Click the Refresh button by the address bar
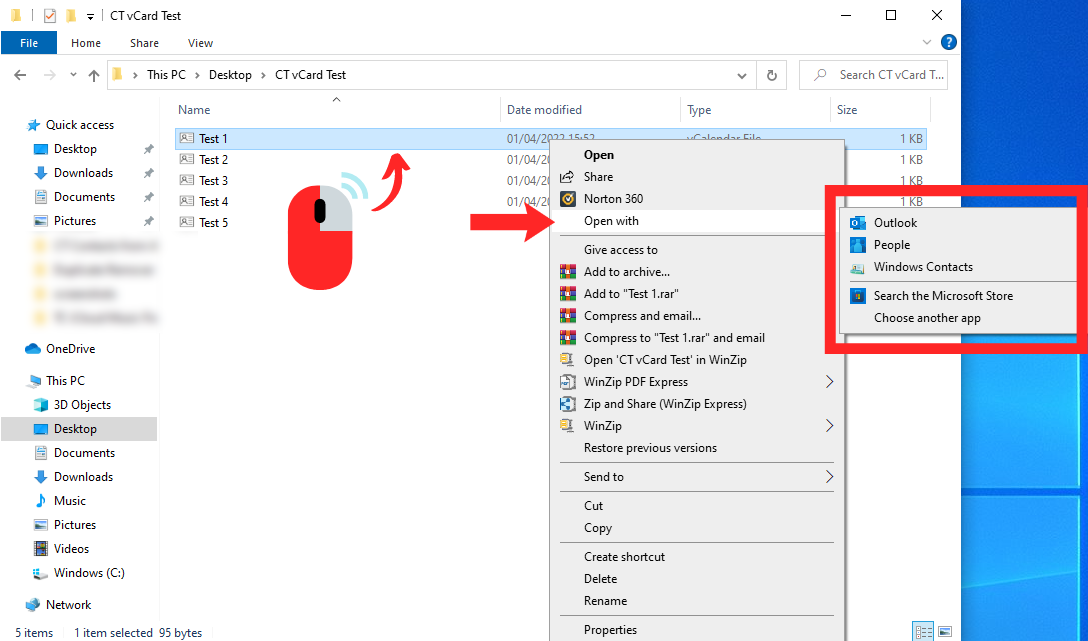Image resolution: width=1088 pixels, height=641 pixels. (772, 75)
